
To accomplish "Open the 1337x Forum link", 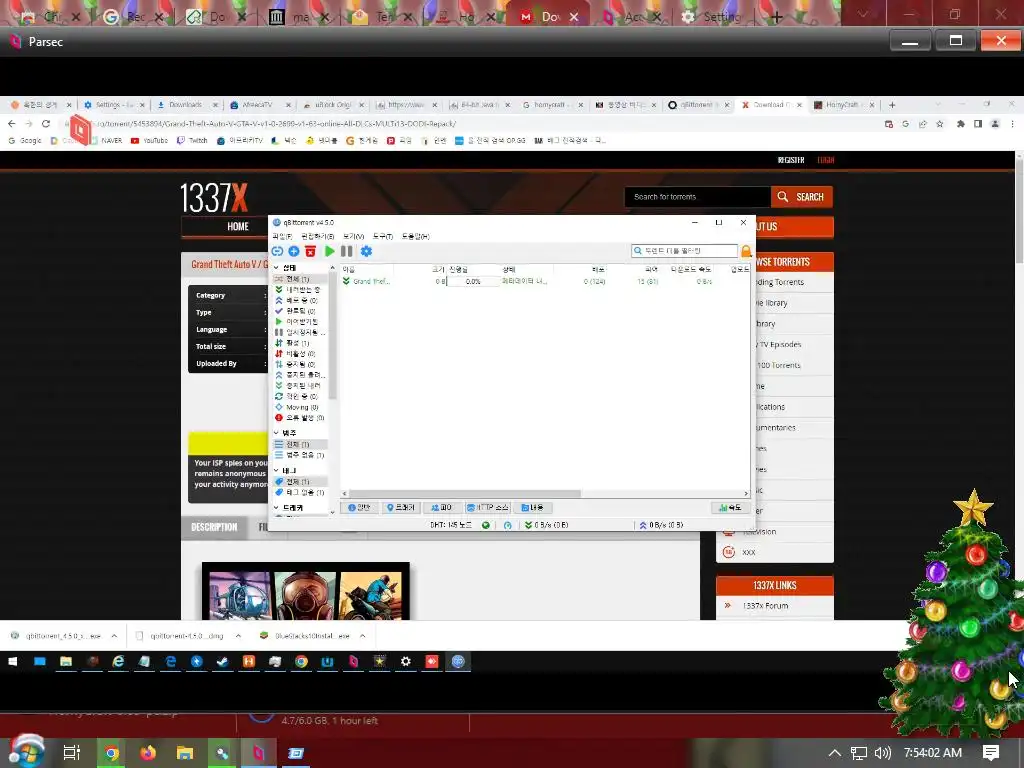I will [x=765, y=606].
